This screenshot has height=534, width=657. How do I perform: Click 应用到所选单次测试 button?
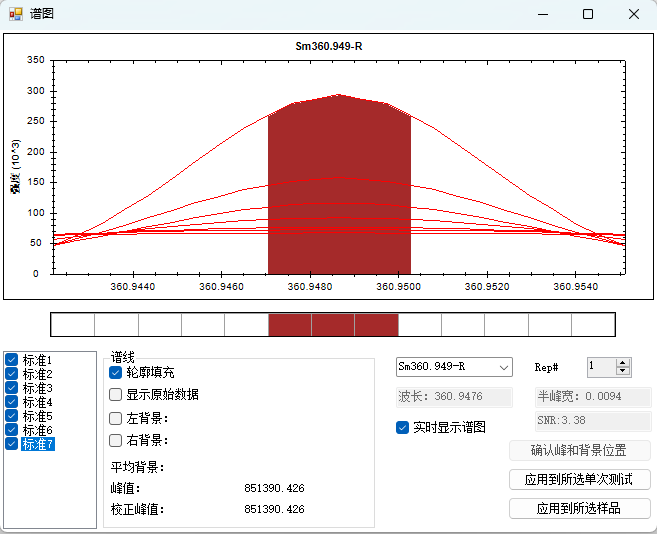580,480
